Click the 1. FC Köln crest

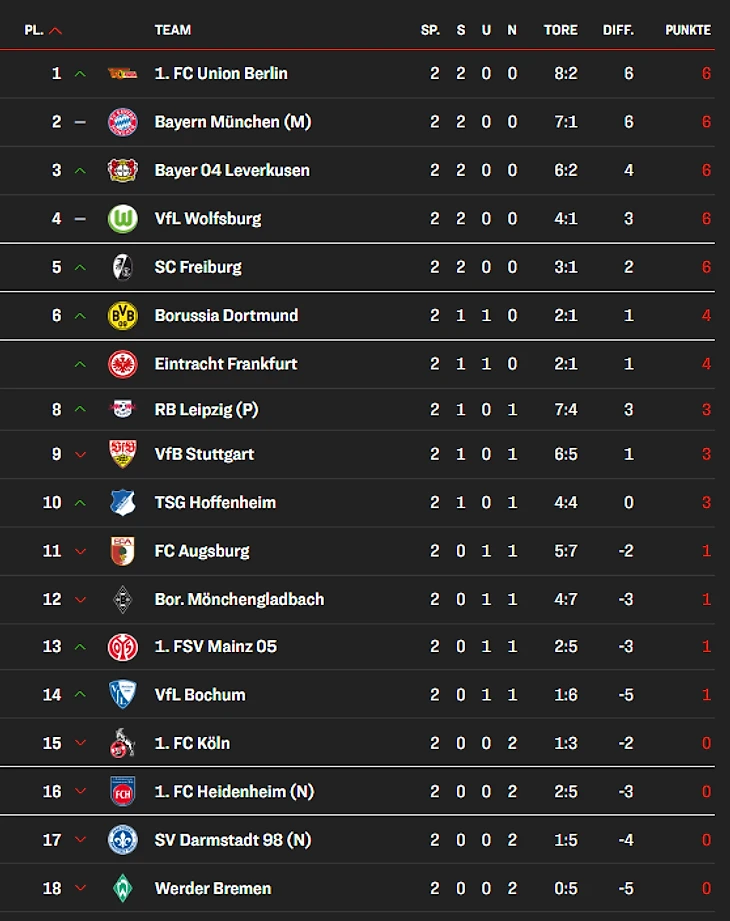point(122,743)
